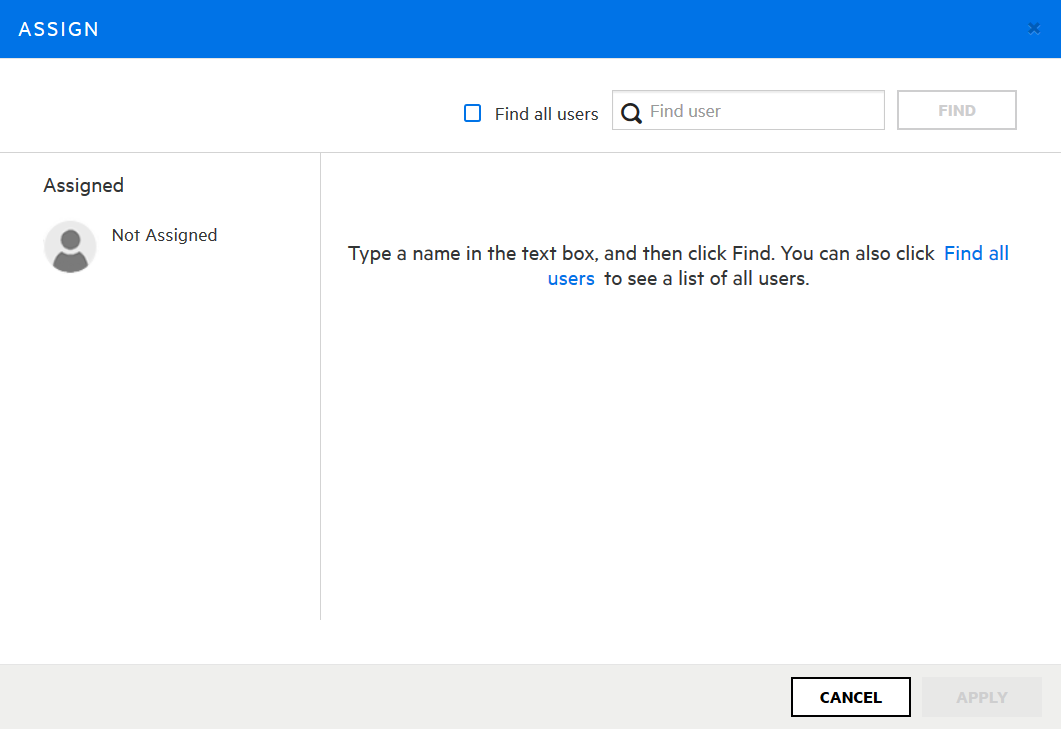The image size is (1061, 729).
Task: Click the vertical divider between the panels
Action: [x=320, y=400]
